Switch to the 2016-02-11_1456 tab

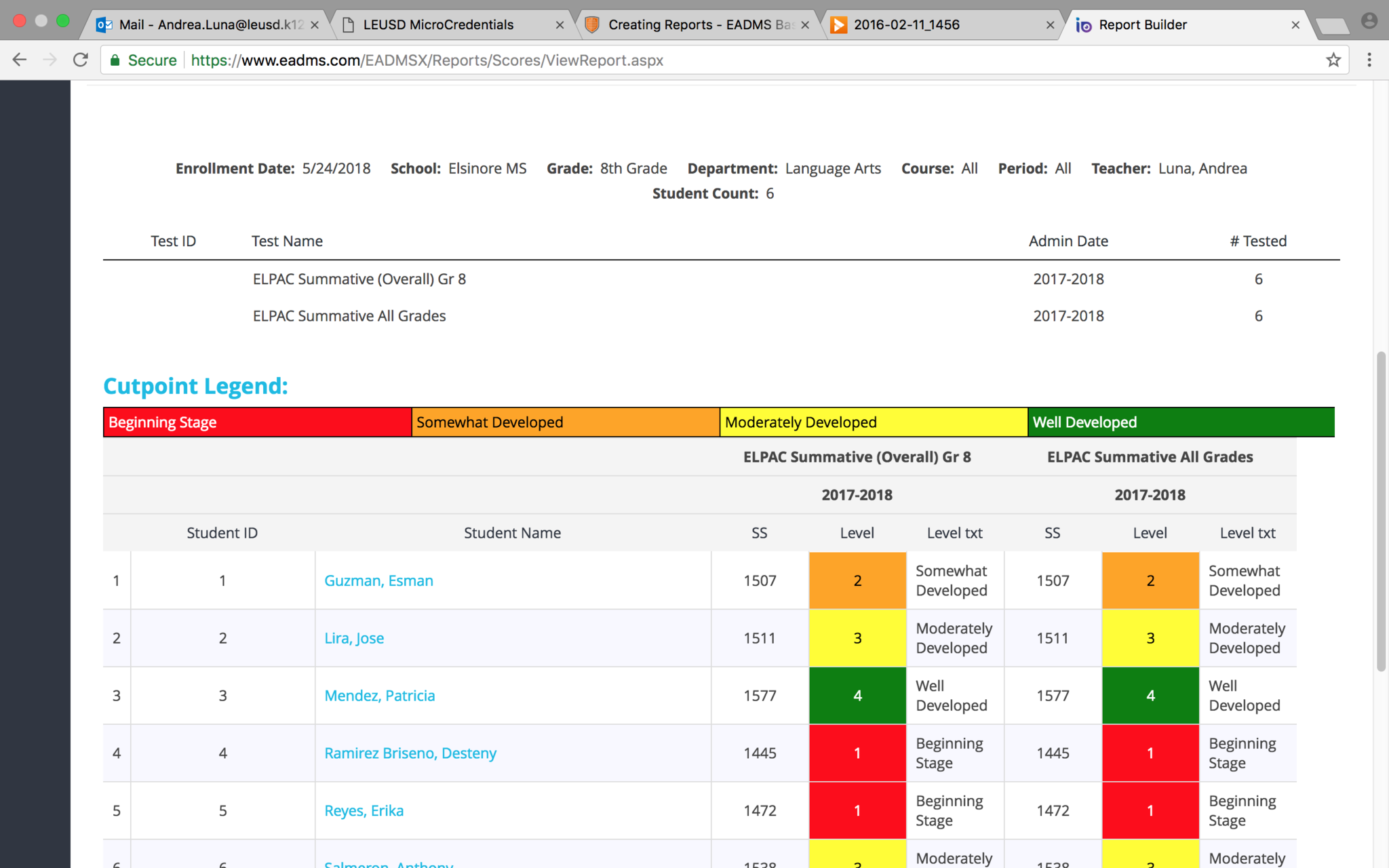click(x=906, y=25)
